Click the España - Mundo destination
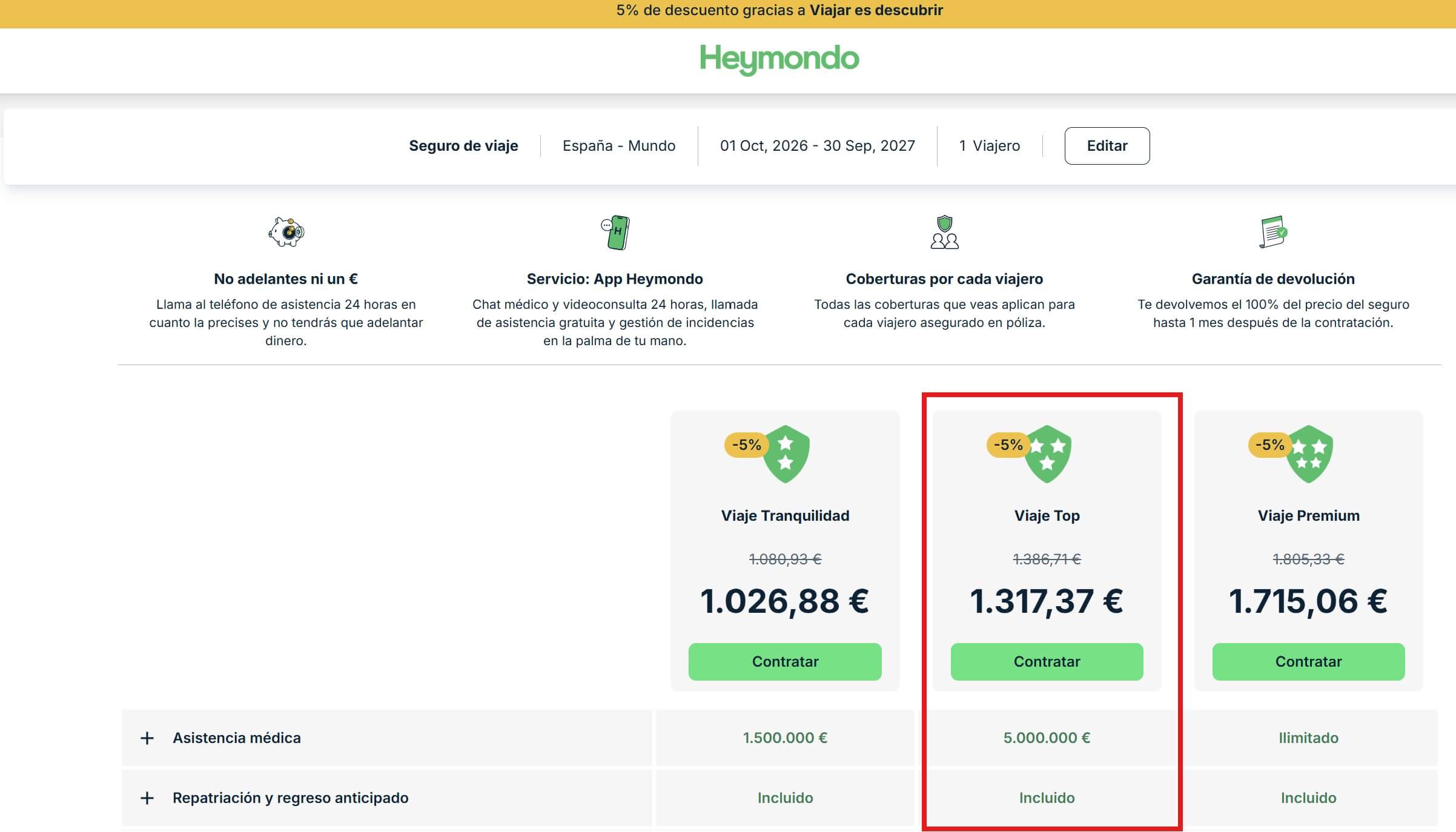Viewport: 1456px width, 832px height. pyautogui.click(x=619, y=146)
